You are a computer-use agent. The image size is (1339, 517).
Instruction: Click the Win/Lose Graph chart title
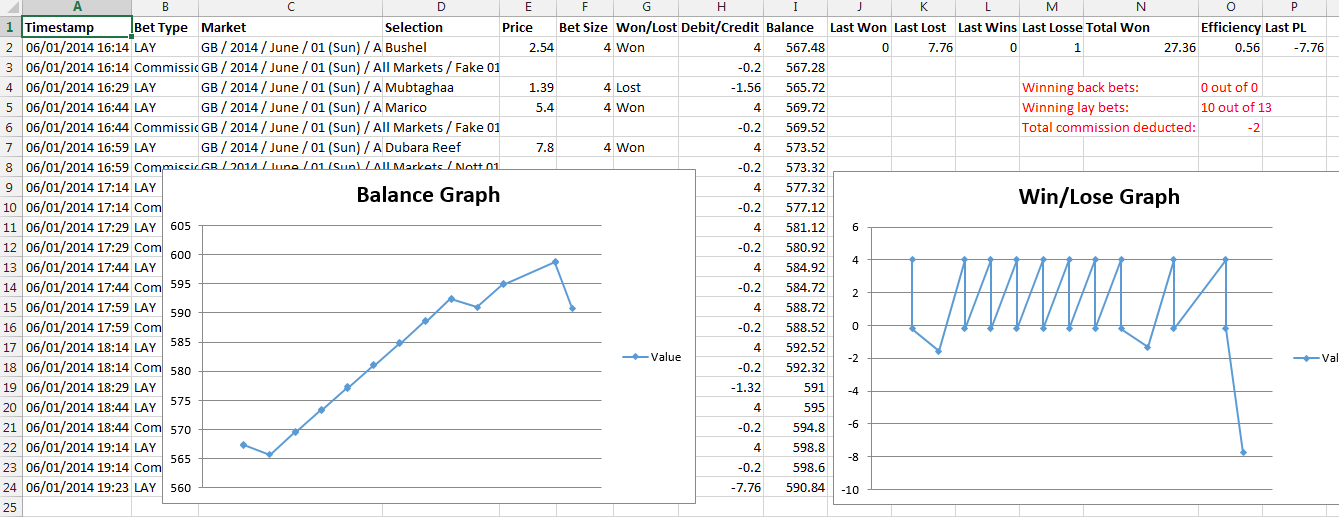pos(1099,197)
